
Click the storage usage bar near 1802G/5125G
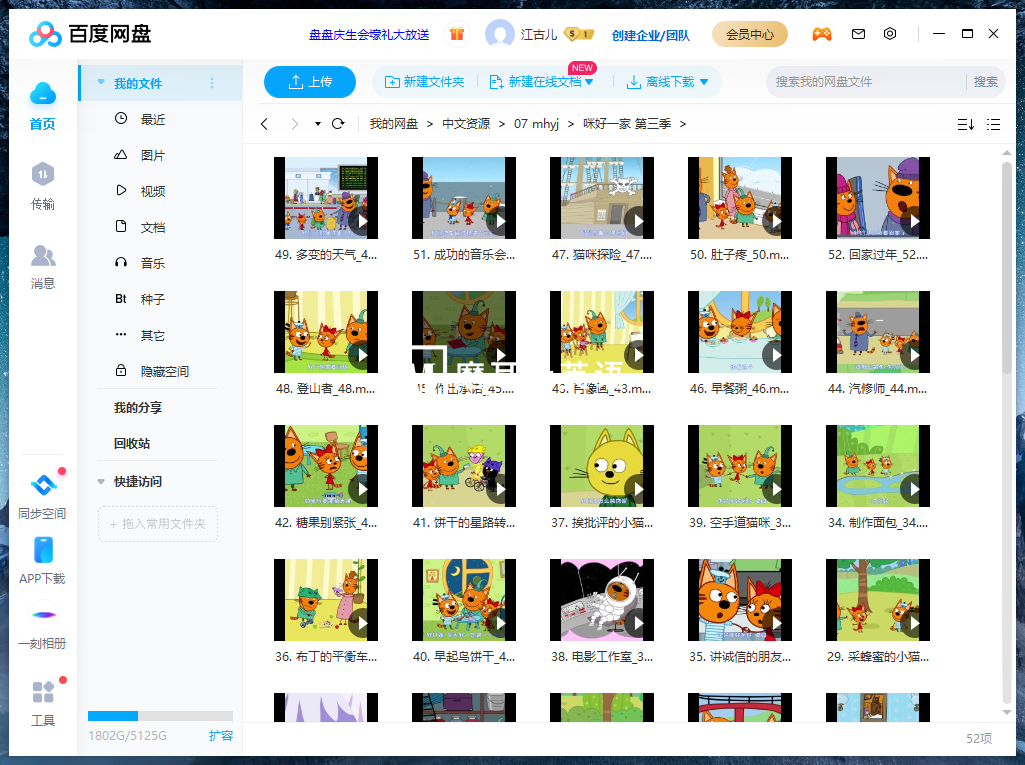point(160,715)
